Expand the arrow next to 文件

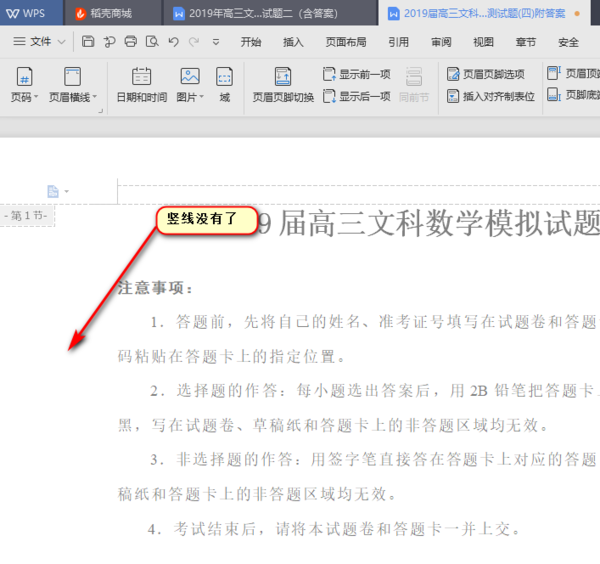click(62, 42)
